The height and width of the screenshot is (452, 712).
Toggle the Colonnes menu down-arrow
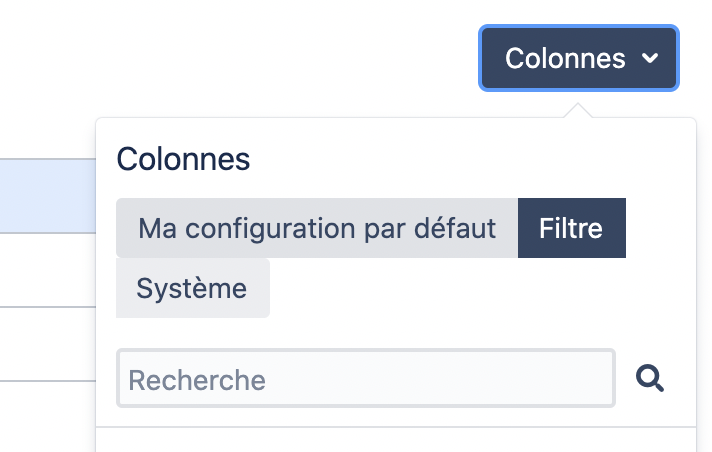(x=650, y=59)
